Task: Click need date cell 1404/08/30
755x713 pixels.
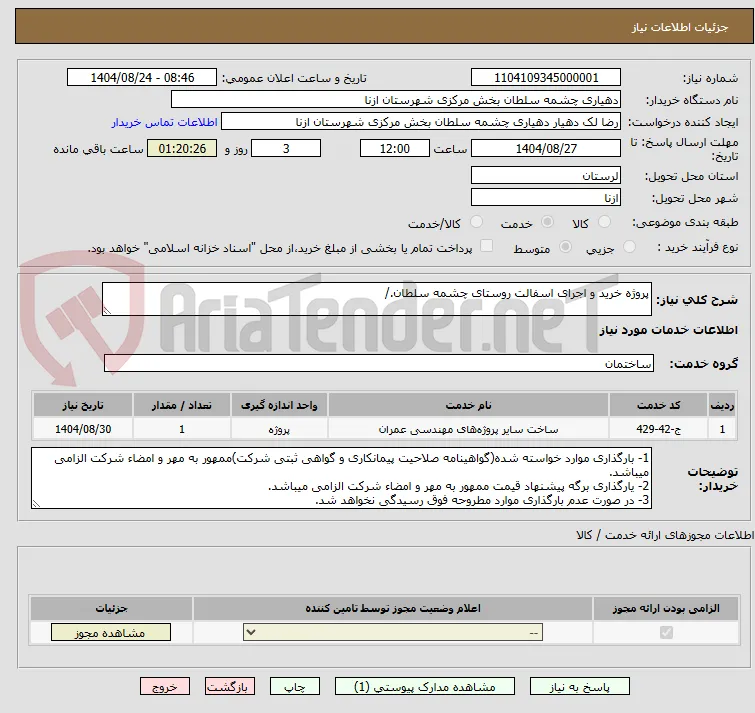Action: pos(83,429)
